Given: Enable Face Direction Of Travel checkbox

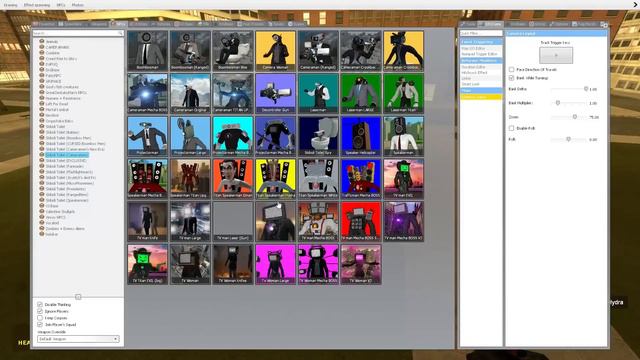Looking at the screenshot, I should (x=511, y=69).
